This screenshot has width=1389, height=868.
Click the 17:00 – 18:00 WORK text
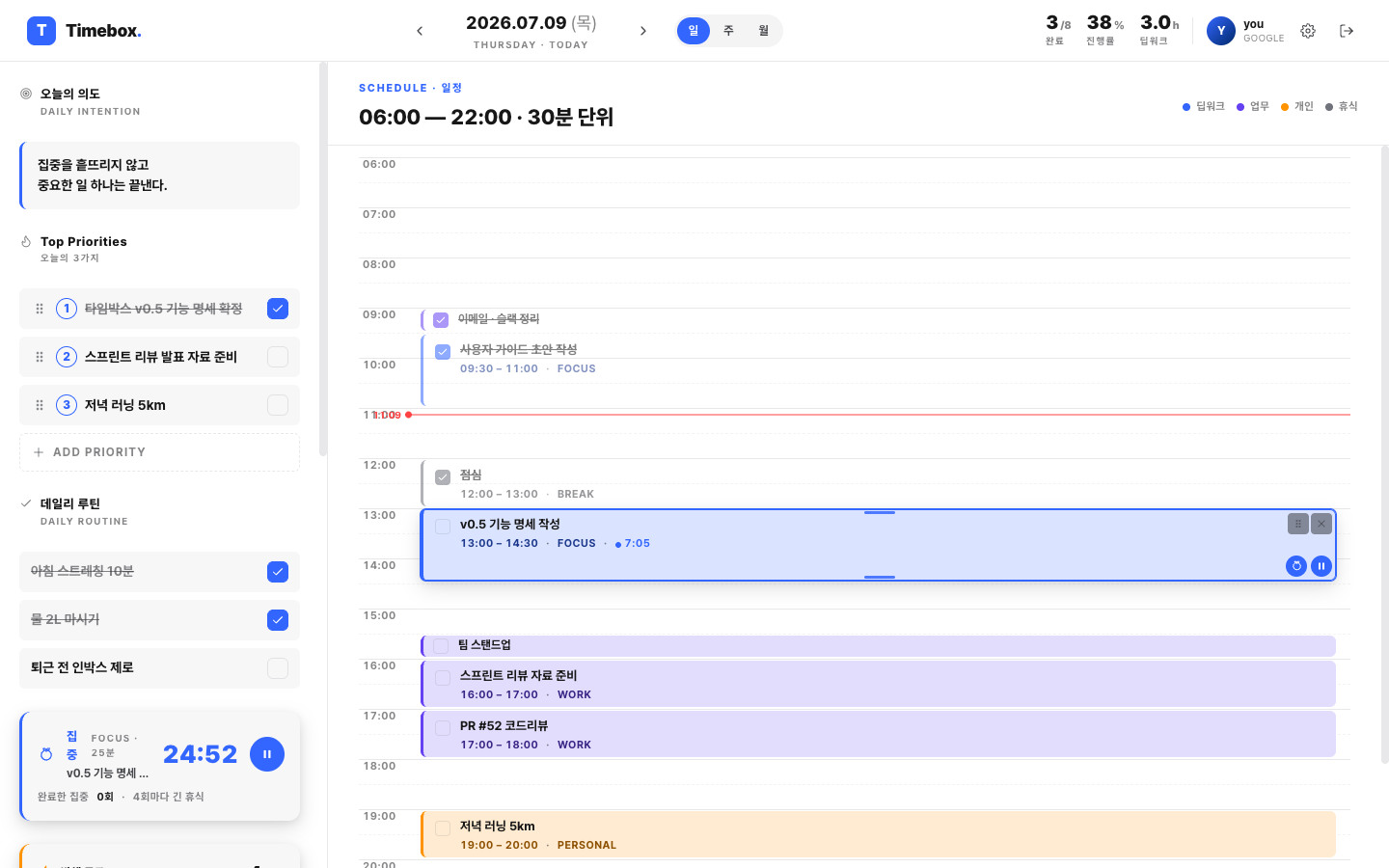pyautogui.click(x=526, y=745)
